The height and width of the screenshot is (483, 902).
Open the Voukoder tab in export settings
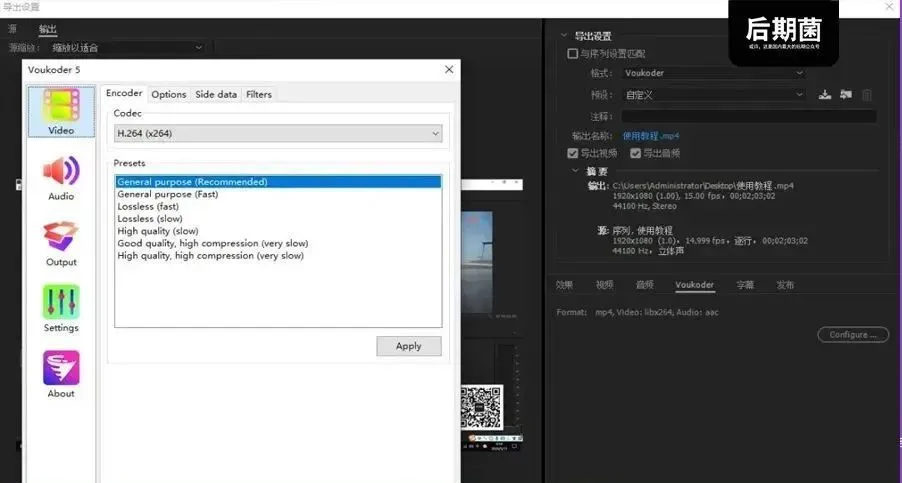click(694, 285)
